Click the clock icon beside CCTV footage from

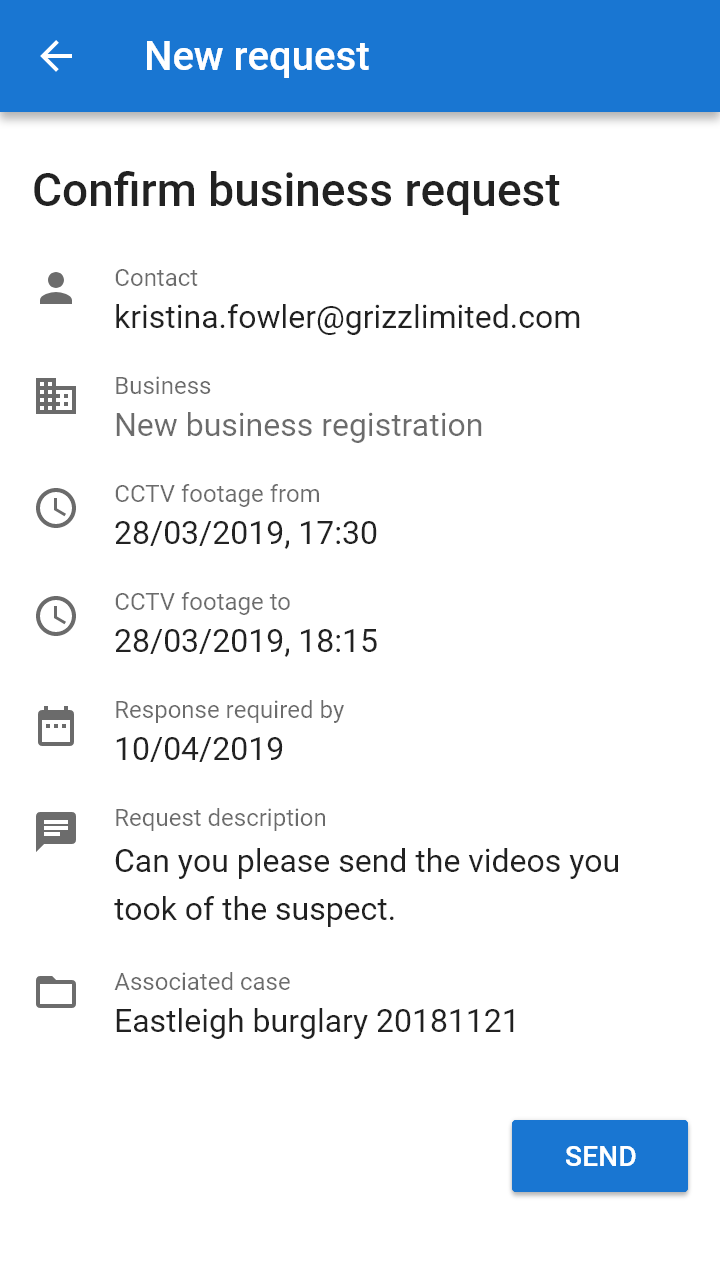click(x=56, y=509)
